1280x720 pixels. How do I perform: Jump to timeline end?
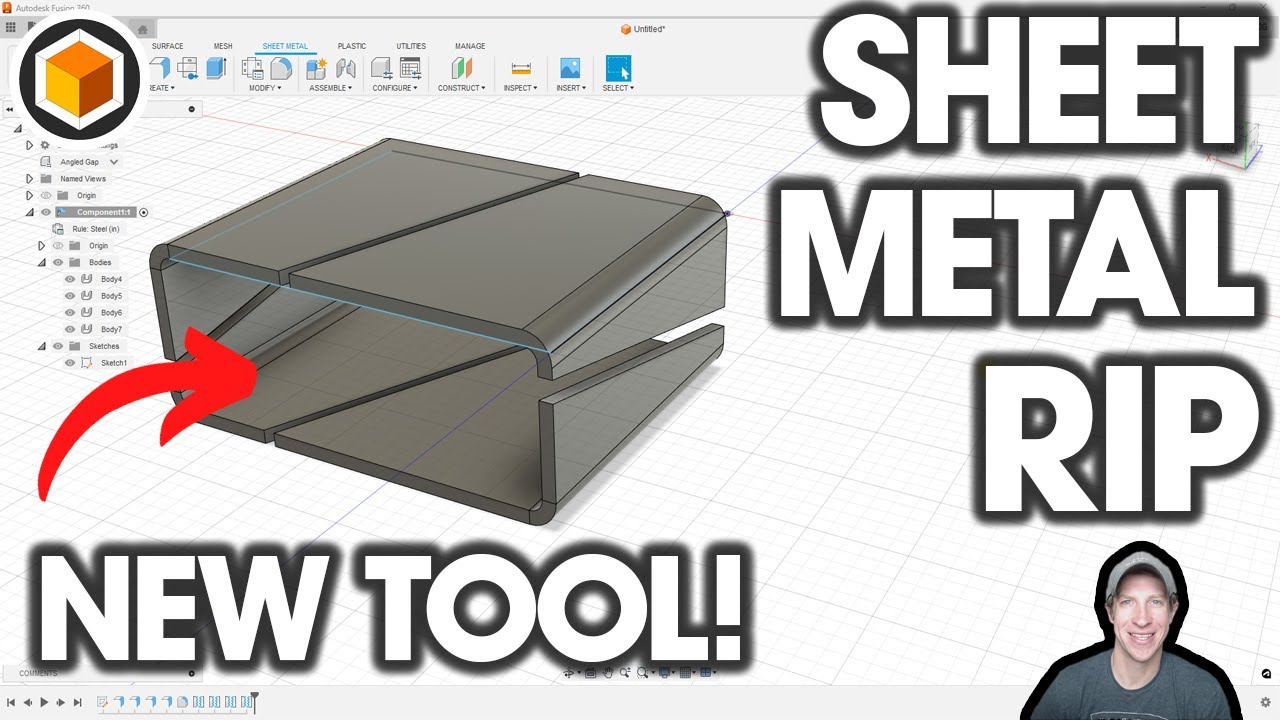pyautogui.click(x=78, y=702)
